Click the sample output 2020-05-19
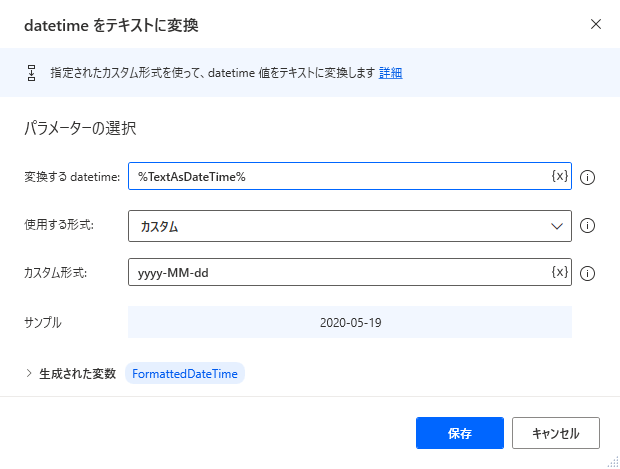620x469 pixels. tap(350, 322)
